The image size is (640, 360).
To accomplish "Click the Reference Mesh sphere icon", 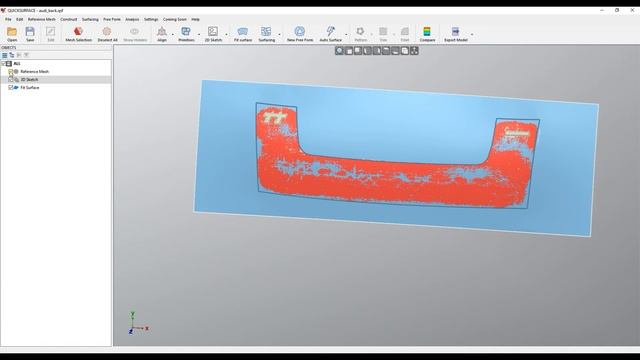I will pyautogui.click(x=16, y=71).
